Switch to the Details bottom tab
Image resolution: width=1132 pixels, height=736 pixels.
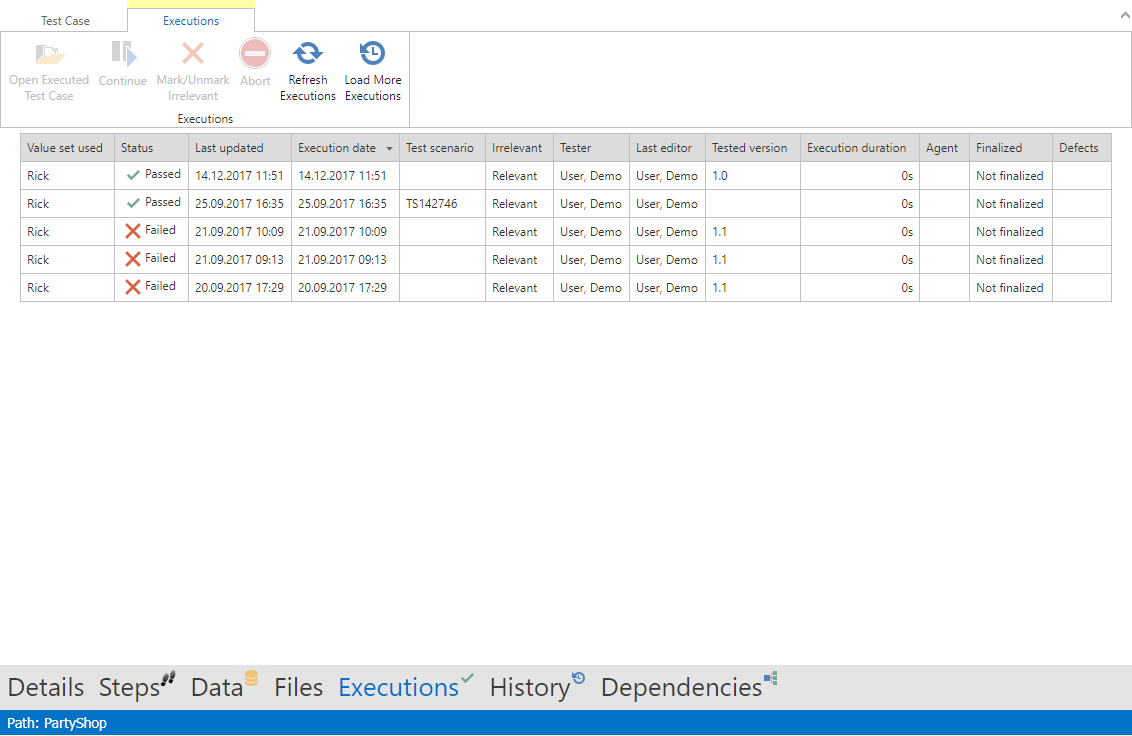[x=46, y=687]
